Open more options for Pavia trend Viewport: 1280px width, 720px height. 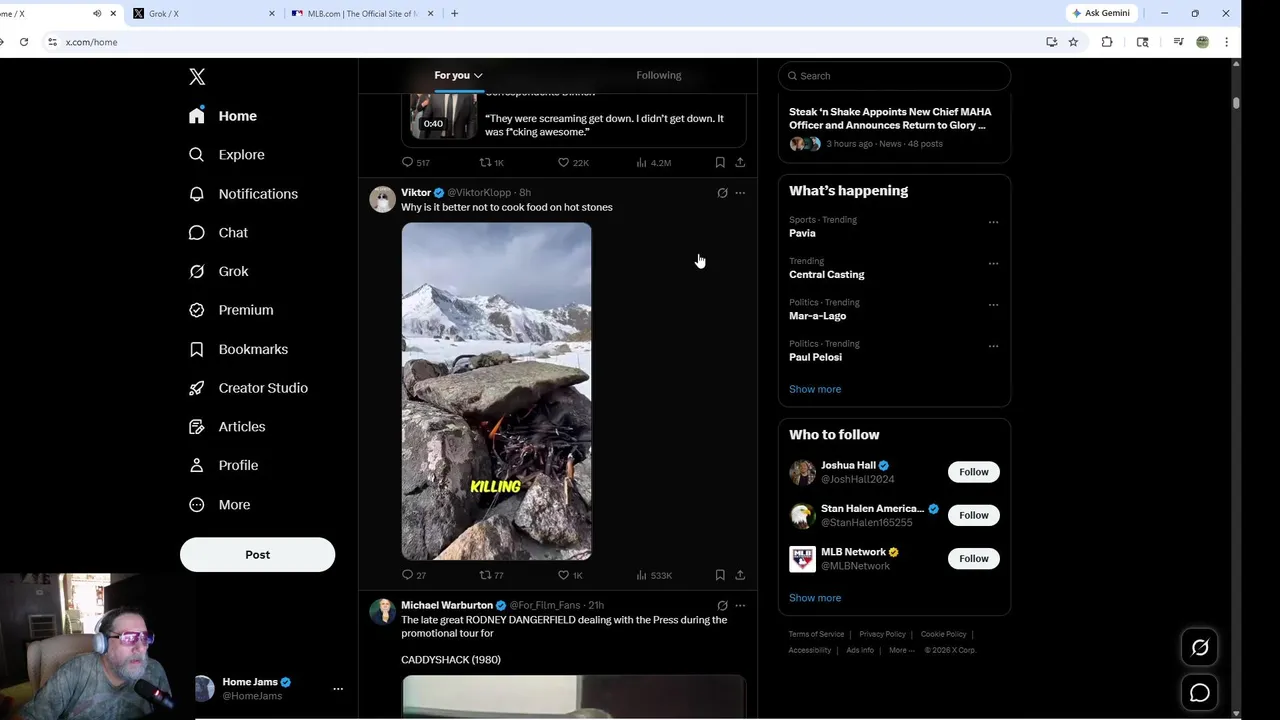click(993, 222)
